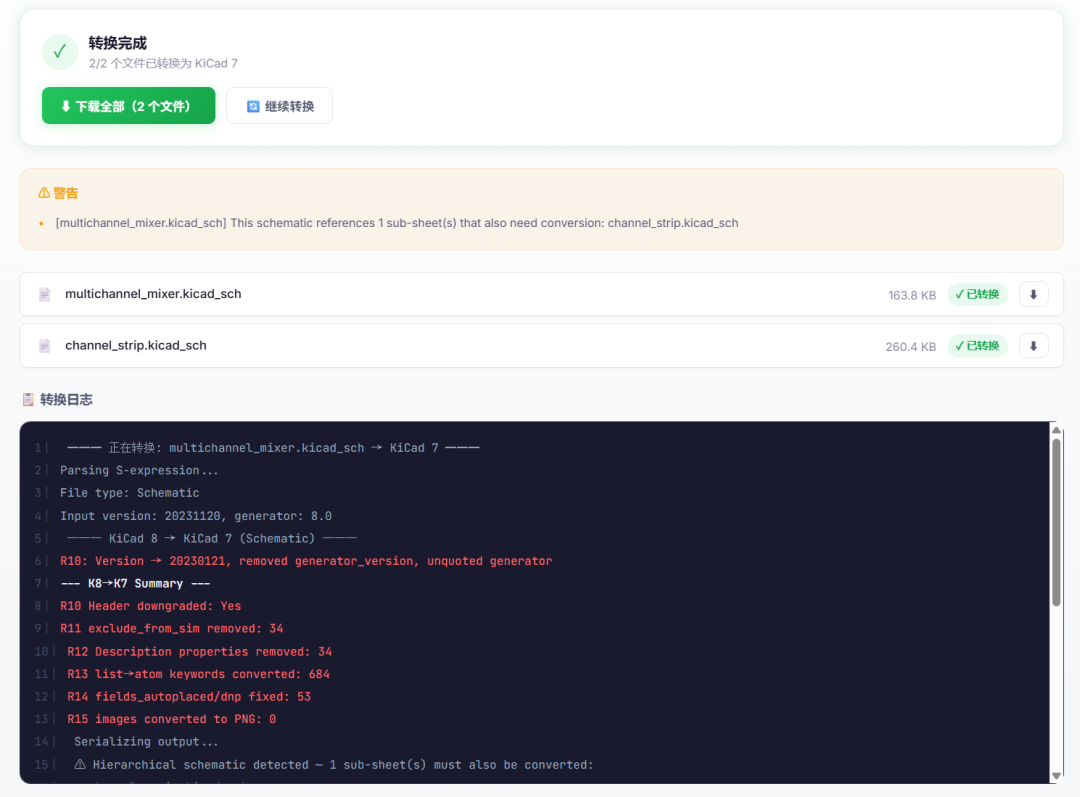Image resolution: width=1080 pixels, height=797 pixels.
Task: Download the channel_strip.kicad_sch file
Action: click(x=1033, y=345)
